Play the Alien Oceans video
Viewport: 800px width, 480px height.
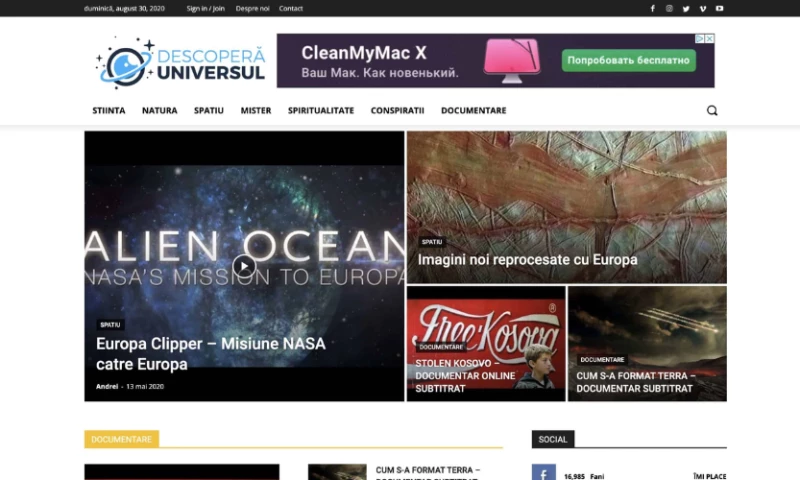point(244,266)
